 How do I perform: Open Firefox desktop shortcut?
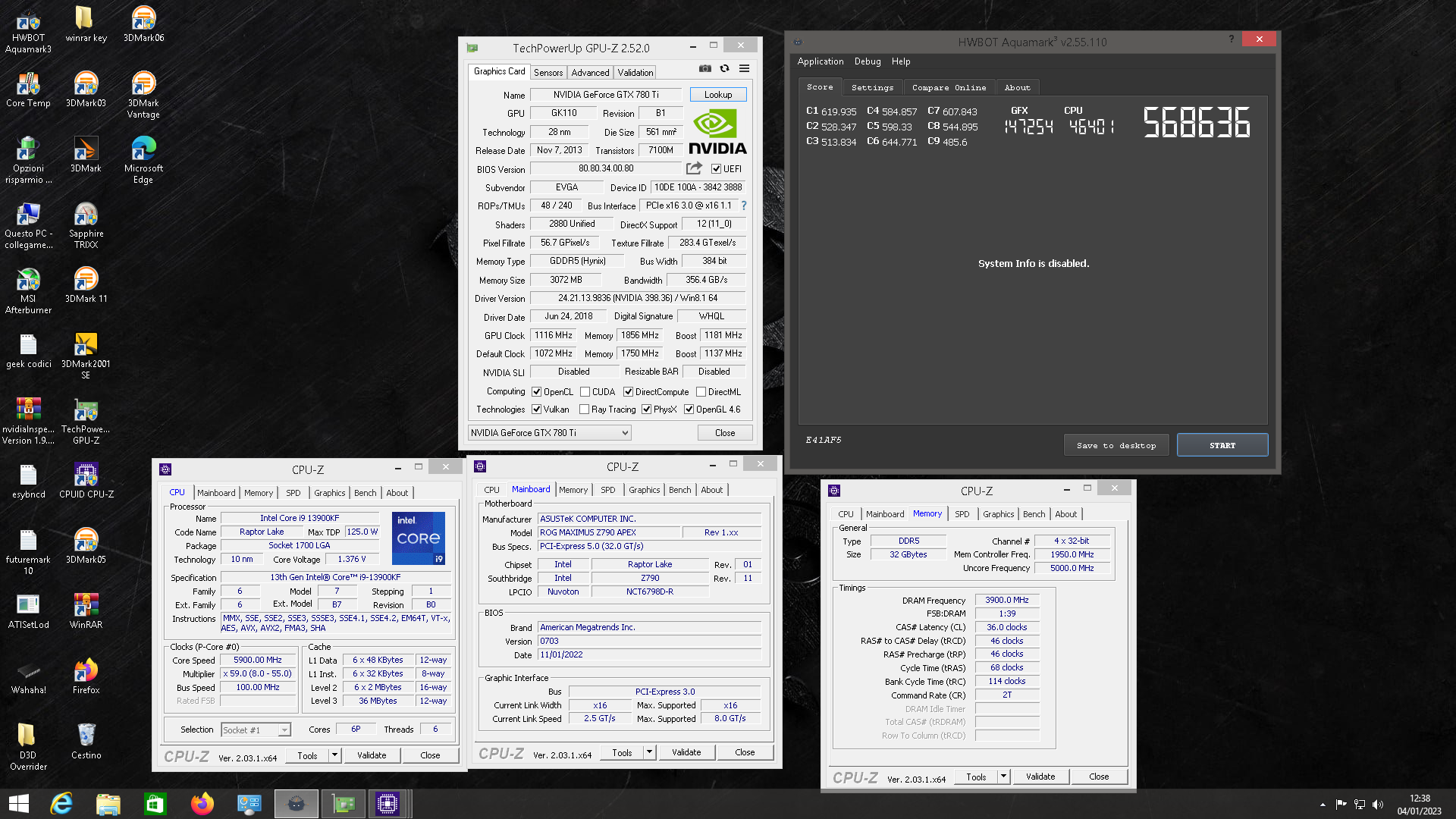[x=86, y=676]
